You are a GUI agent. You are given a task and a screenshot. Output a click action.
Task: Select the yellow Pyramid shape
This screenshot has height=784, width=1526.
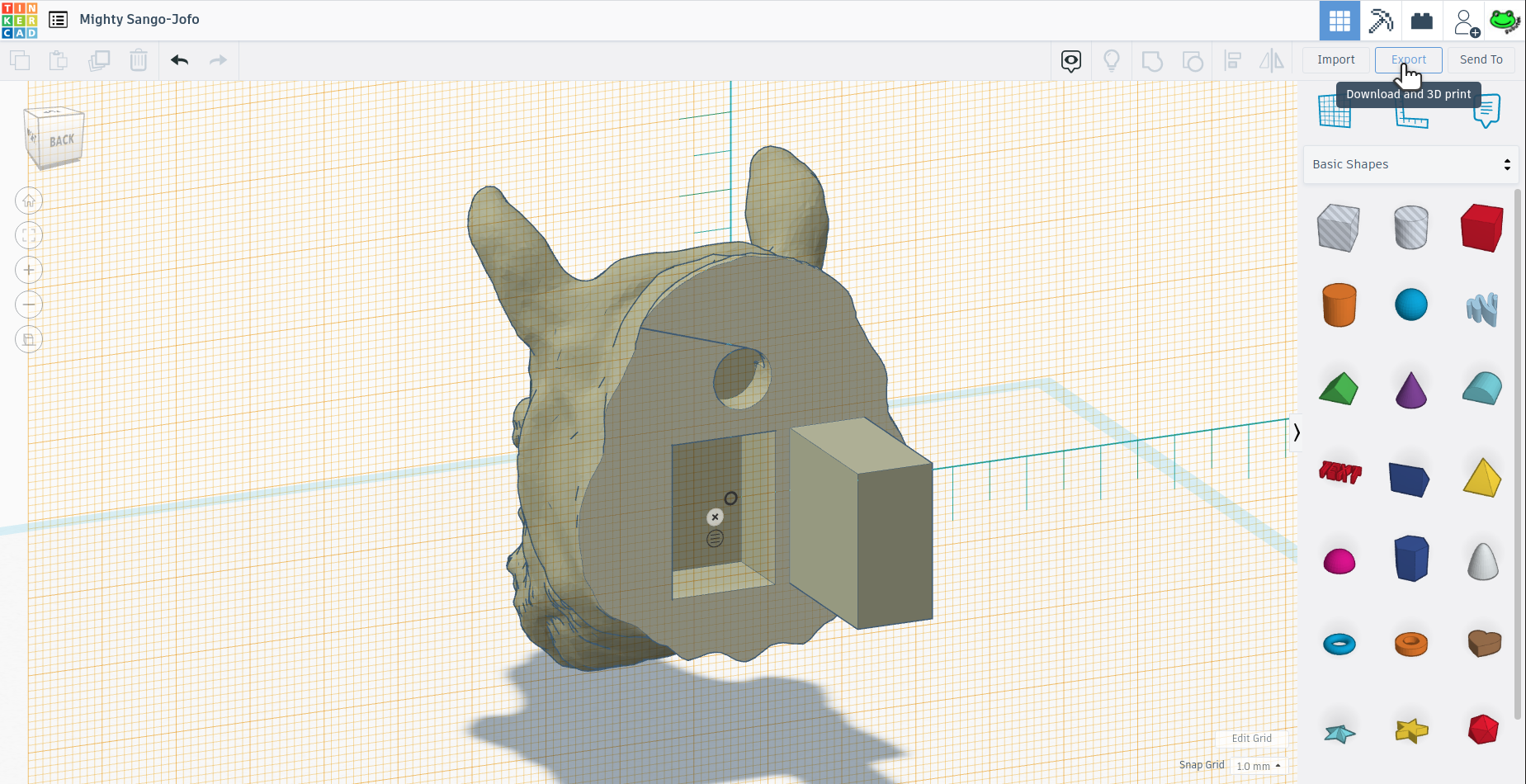[x=1482, y=477]
